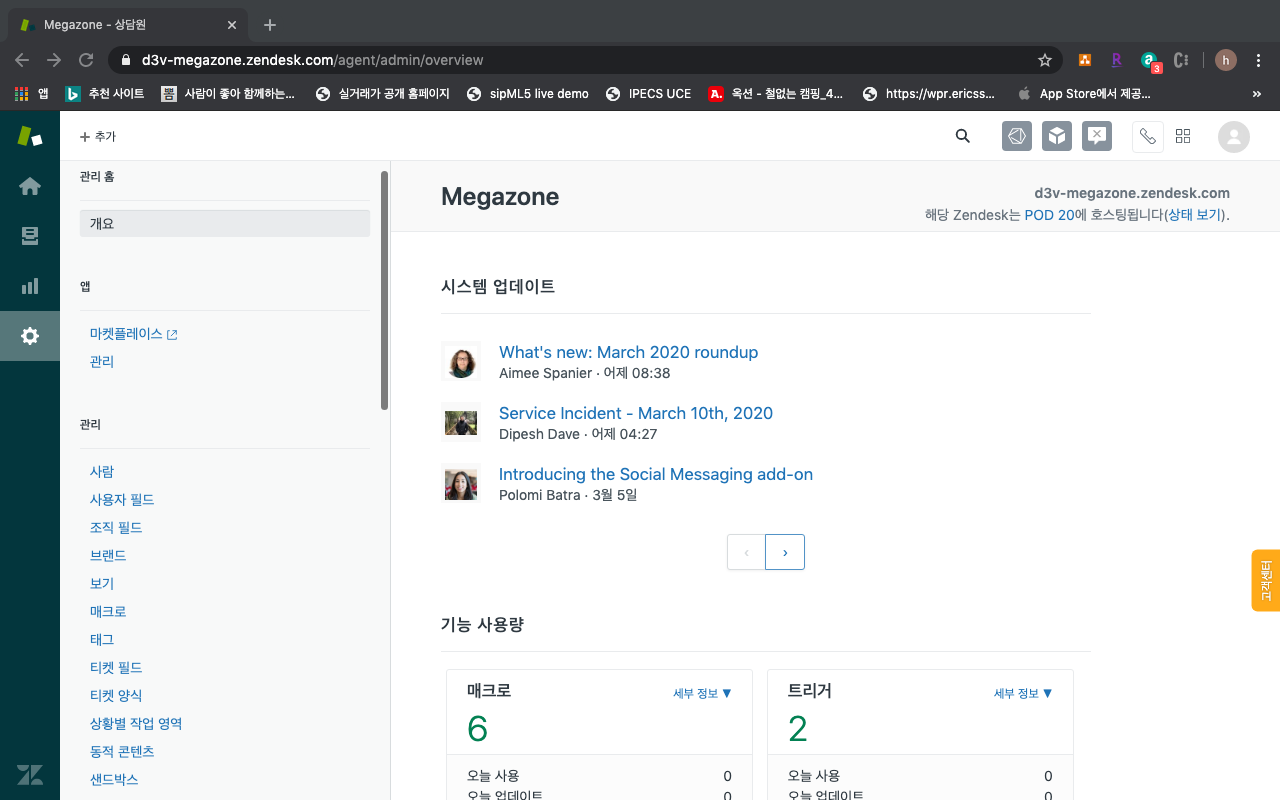Click the Zendesk logo at sidebar top
The width and height of the screenshot is (1280, 800).
(x=30, y=136)
